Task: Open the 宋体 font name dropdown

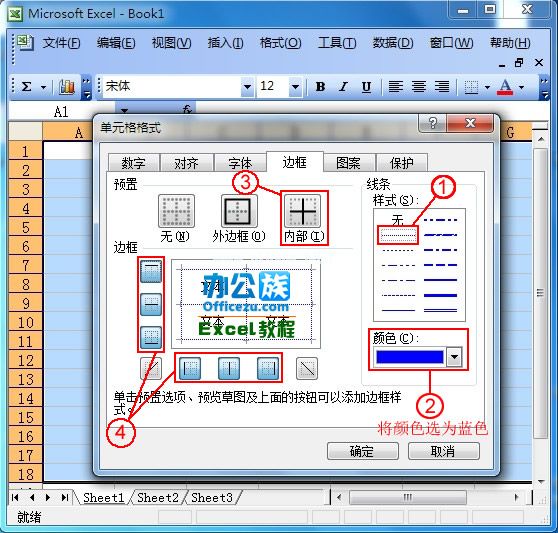Action: point(247,86)
